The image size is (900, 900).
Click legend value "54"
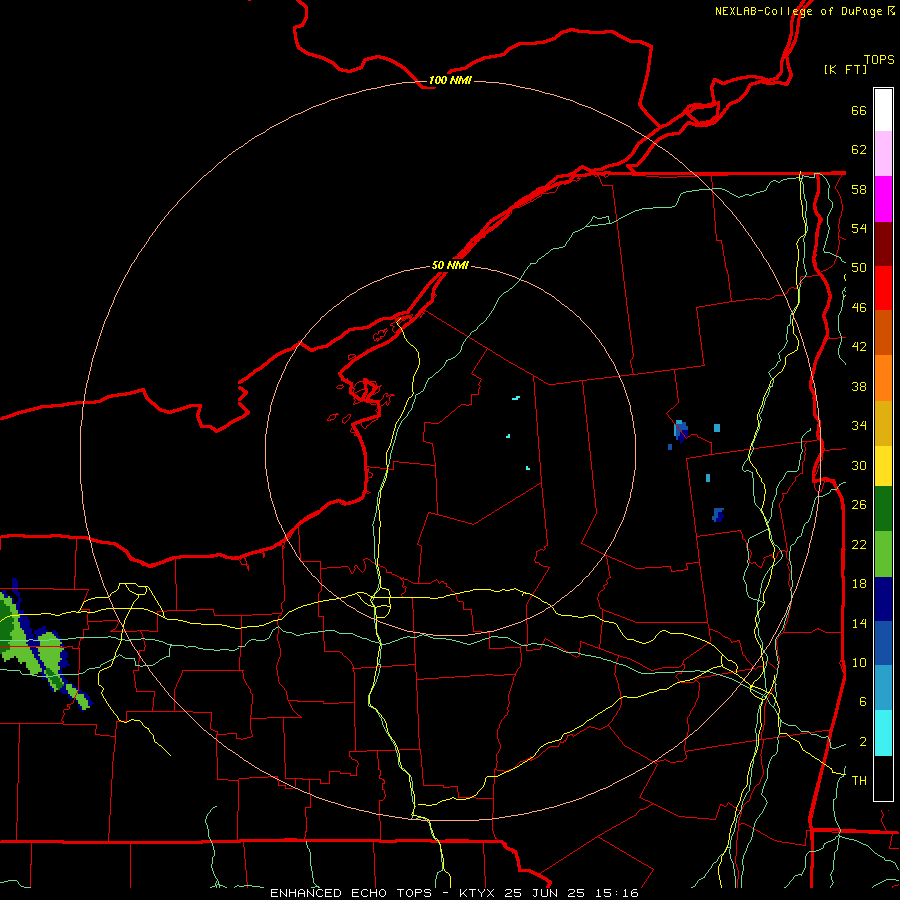click(x=859, y=228)
